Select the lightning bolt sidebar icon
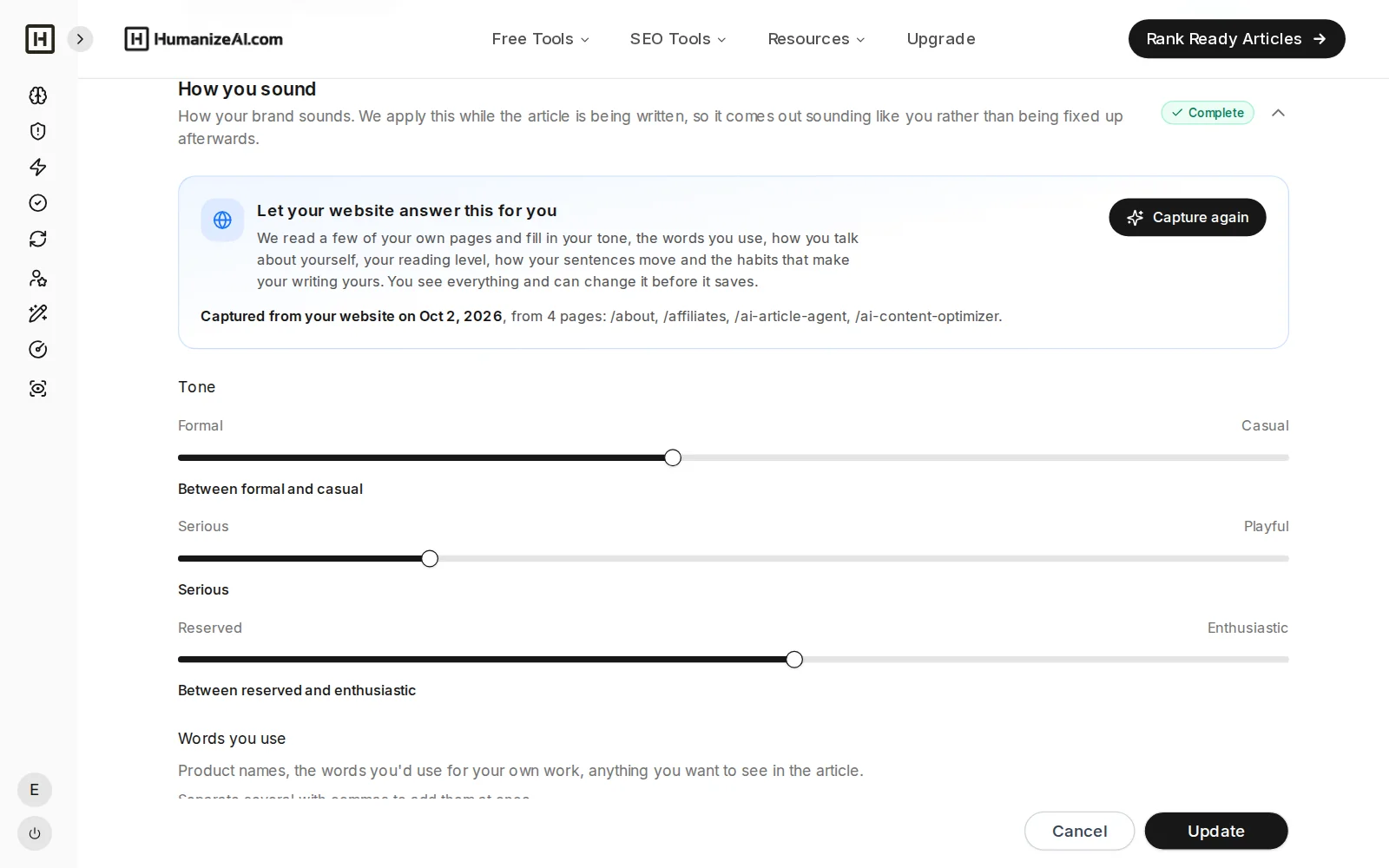Image resolution: width=1389 pixels, height=868 pixels. click(x=38, y=168)
